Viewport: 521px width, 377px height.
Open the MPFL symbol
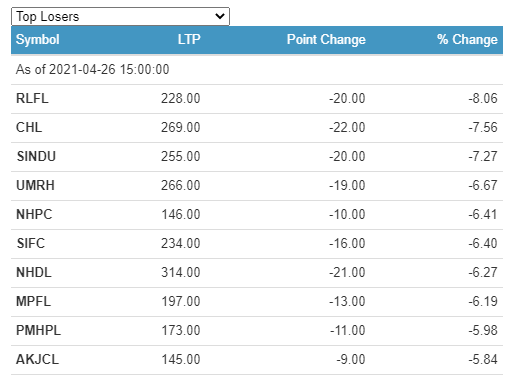click(33, 302)
